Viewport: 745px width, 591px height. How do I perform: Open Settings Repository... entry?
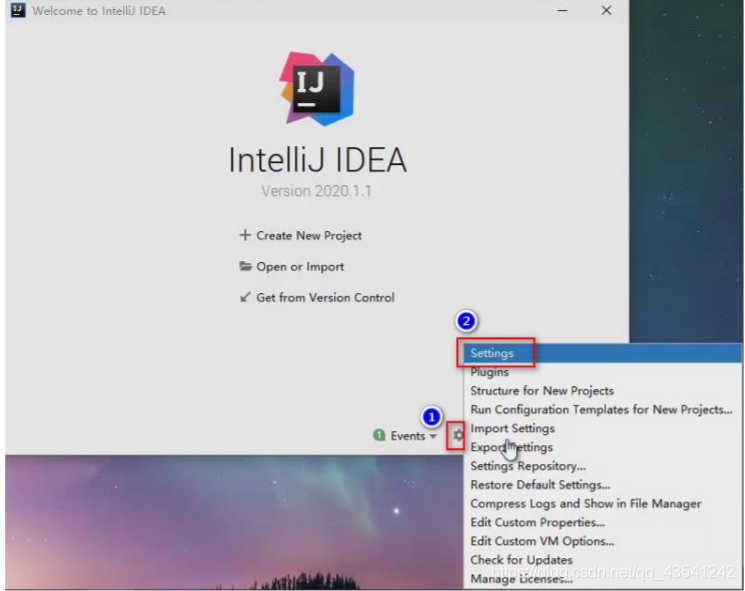pos(602,466)
